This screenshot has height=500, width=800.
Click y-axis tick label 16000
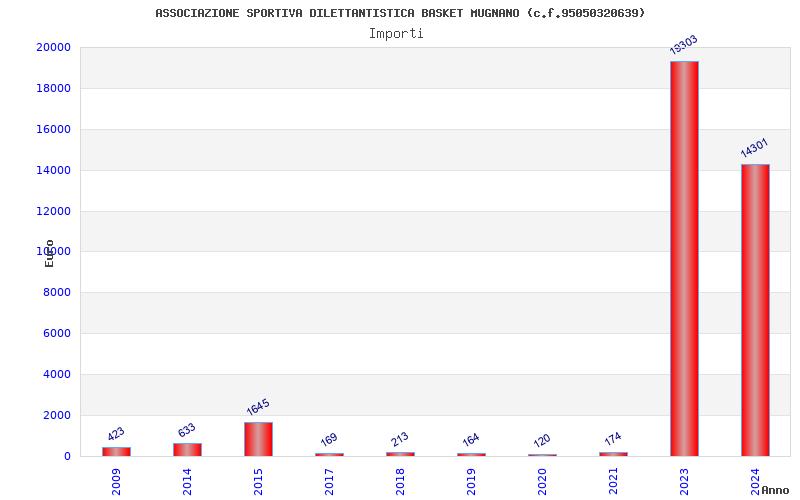click(54, 130)
